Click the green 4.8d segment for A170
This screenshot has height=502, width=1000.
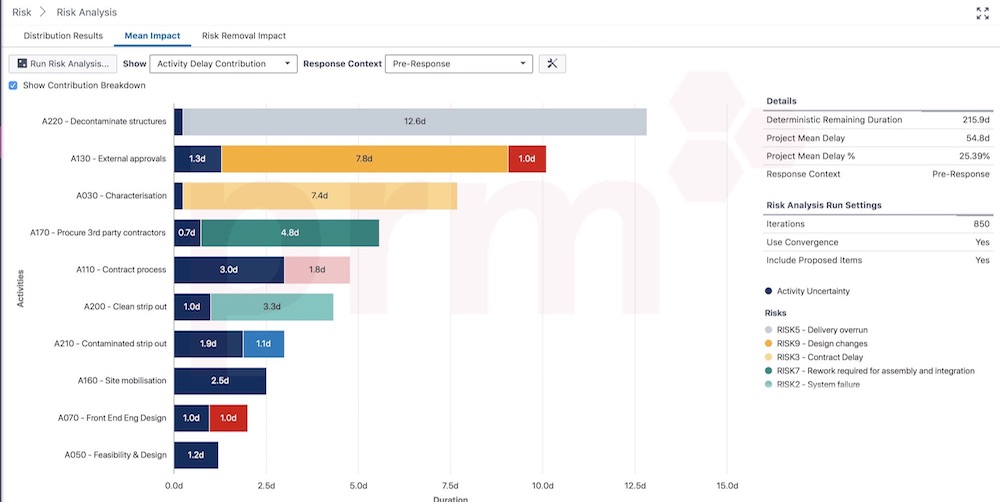click(289, 233)
